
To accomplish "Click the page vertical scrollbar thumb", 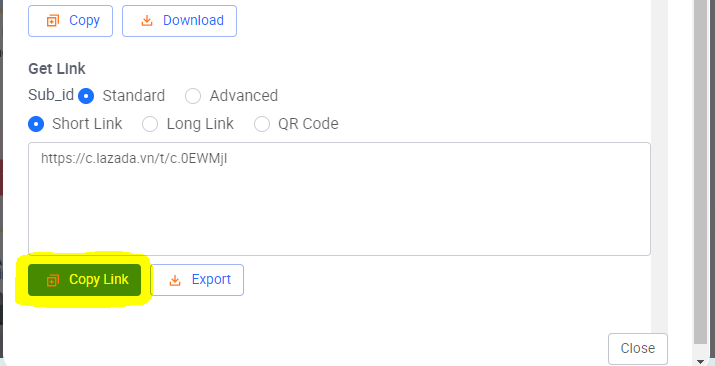I will [x=700, y=172].
